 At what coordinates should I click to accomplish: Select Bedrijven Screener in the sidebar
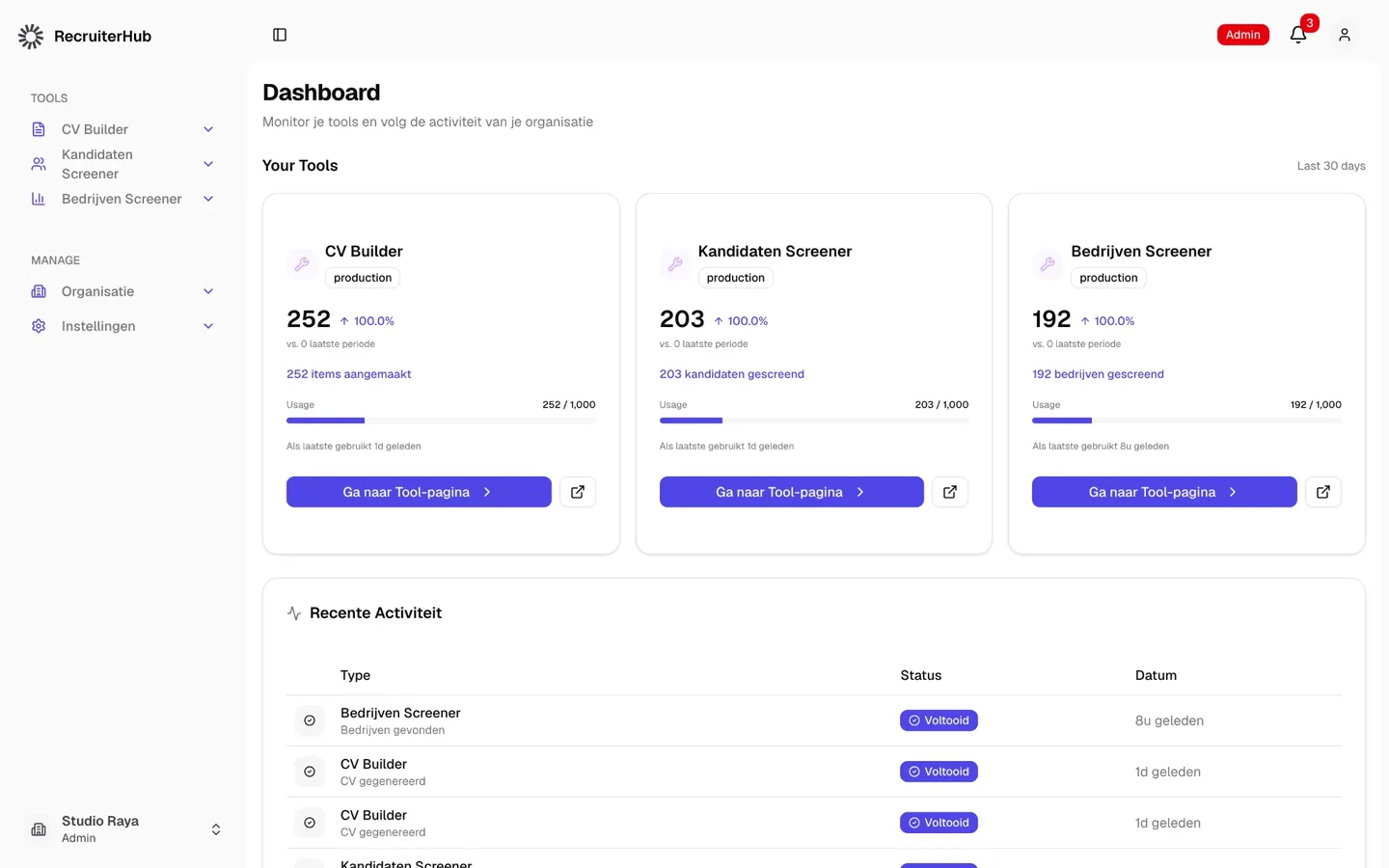[x=122, y=199]
